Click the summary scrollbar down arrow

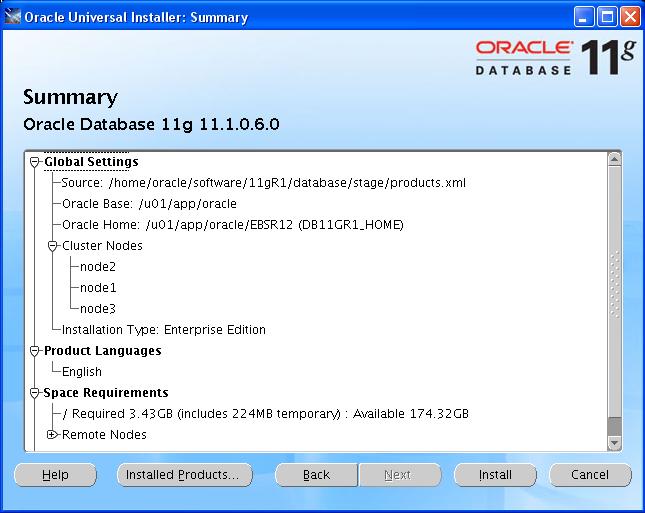[x=614, y=443]
